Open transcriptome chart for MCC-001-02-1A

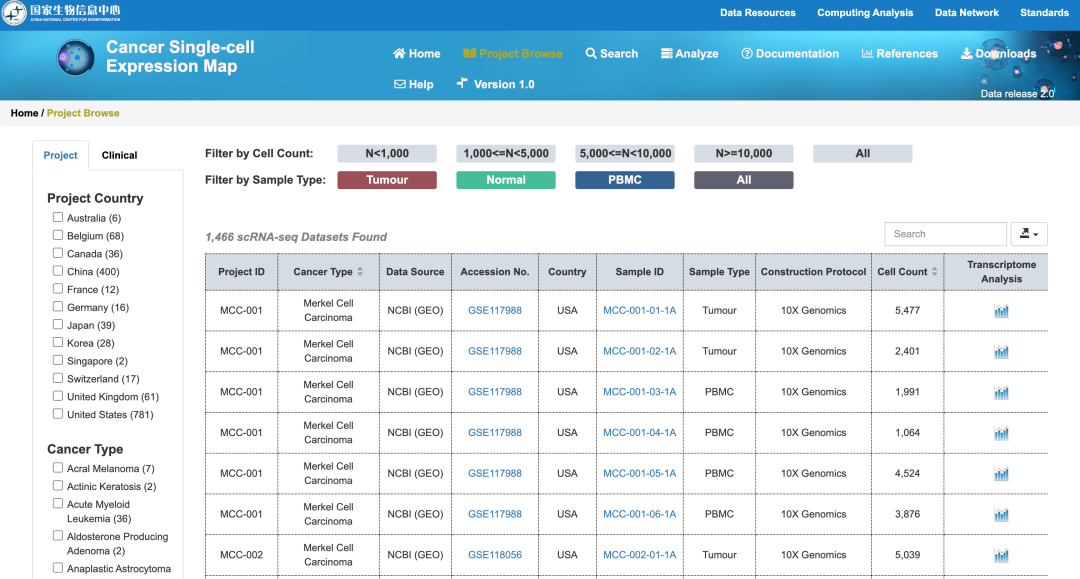[1001, 352]
